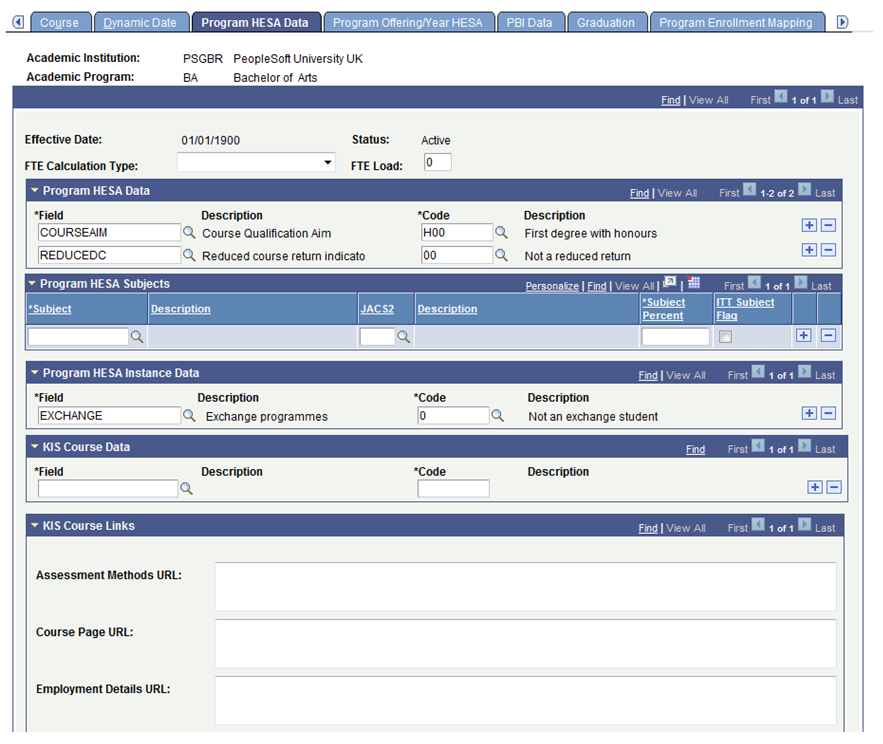Open the Subject lookup in Program HESA Subjects
The height and width of the screenshot is (744, 883).
point(137,337)
